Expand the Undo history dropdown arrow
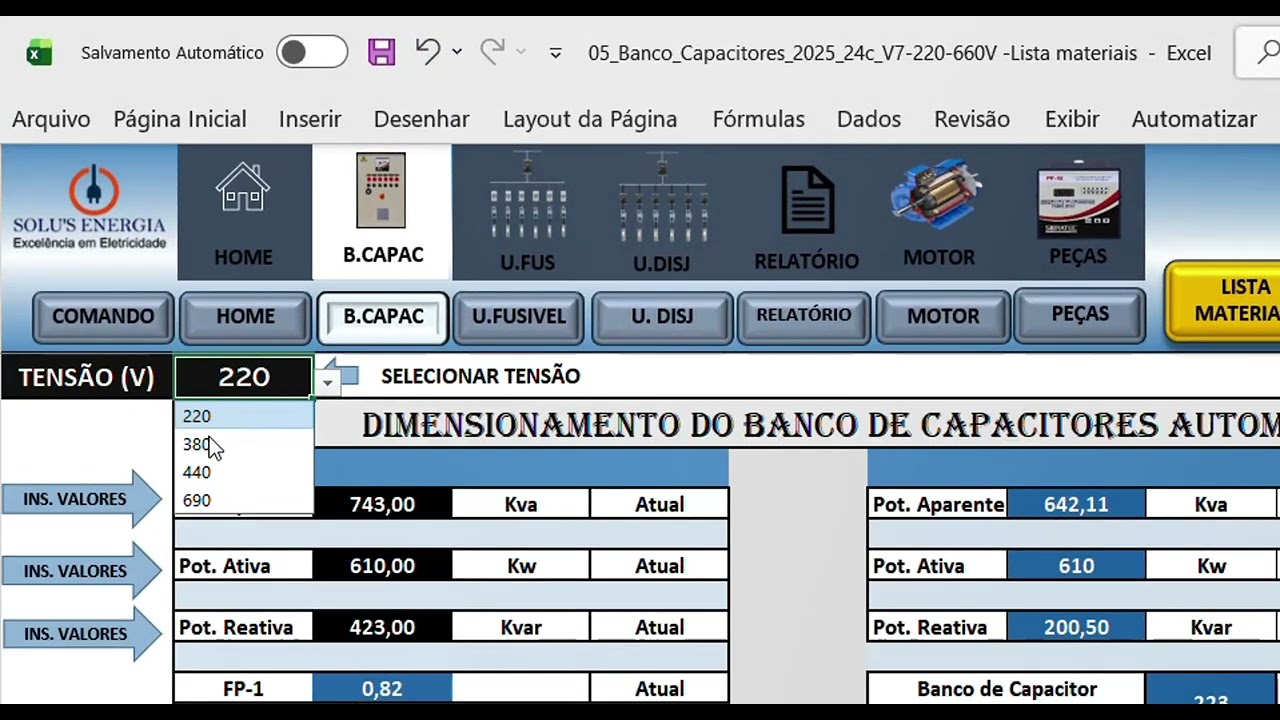The height and width of the screenshot is (720, 1280). [x=457, y=52]
